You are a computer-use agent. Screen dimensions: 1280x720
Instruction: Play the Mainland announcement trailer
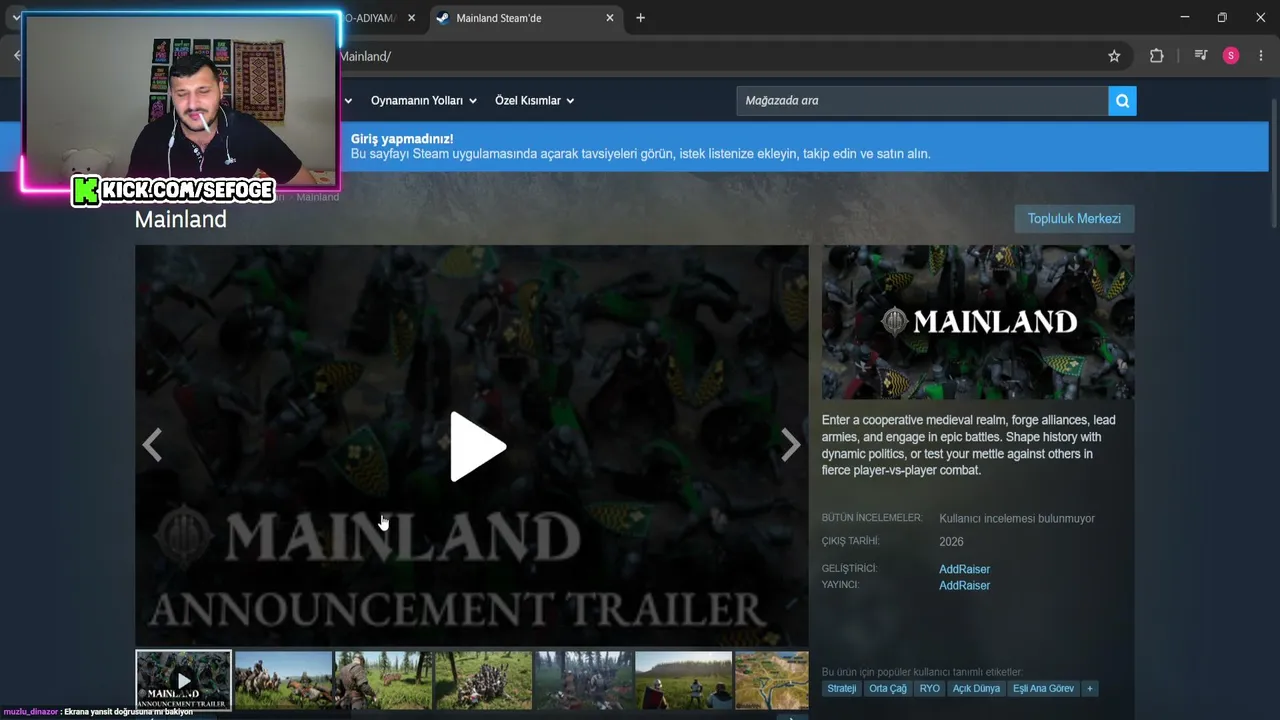477,446
